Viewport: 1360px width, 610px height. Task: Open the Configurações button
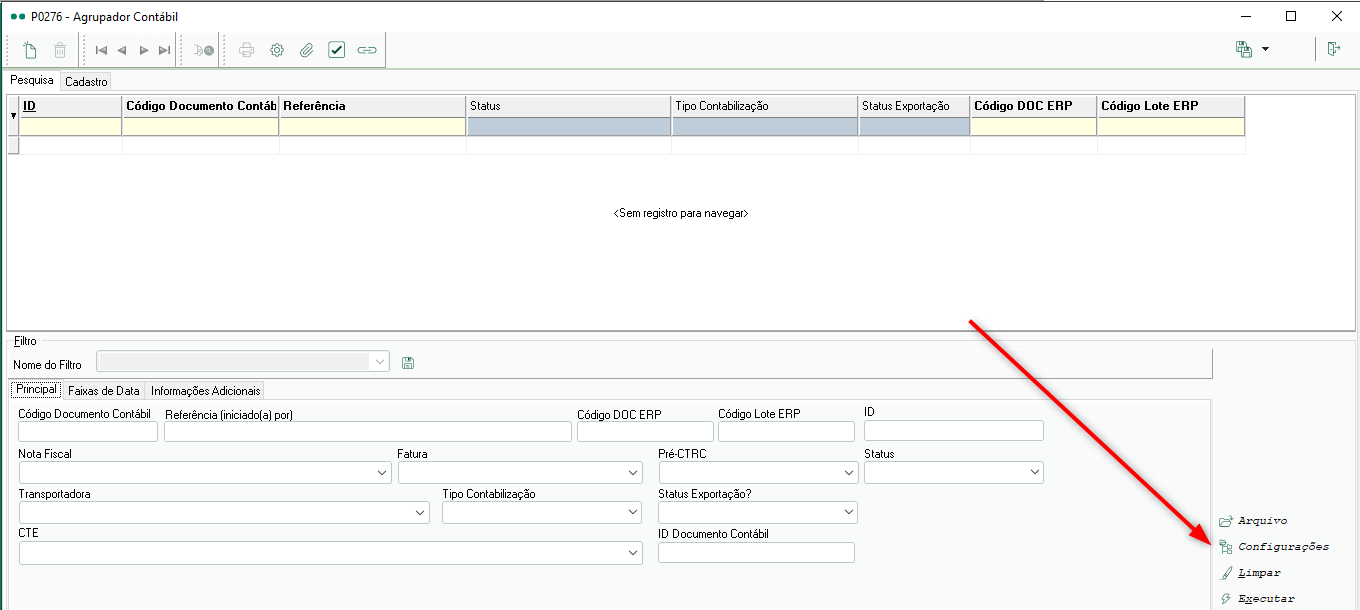point(1274,547)
